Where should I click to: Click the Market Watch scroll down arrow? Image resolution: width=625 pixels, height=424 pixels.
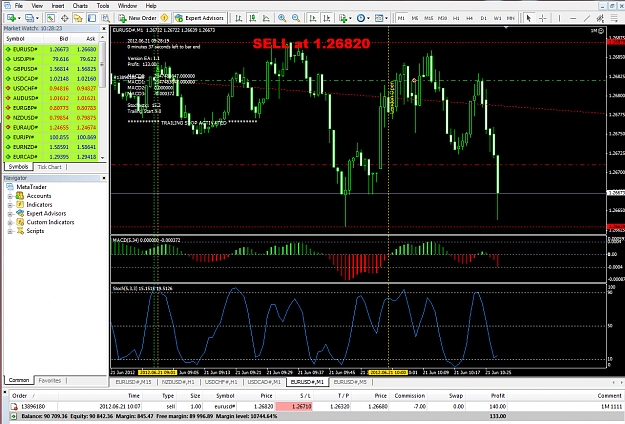tap(102, 157)
